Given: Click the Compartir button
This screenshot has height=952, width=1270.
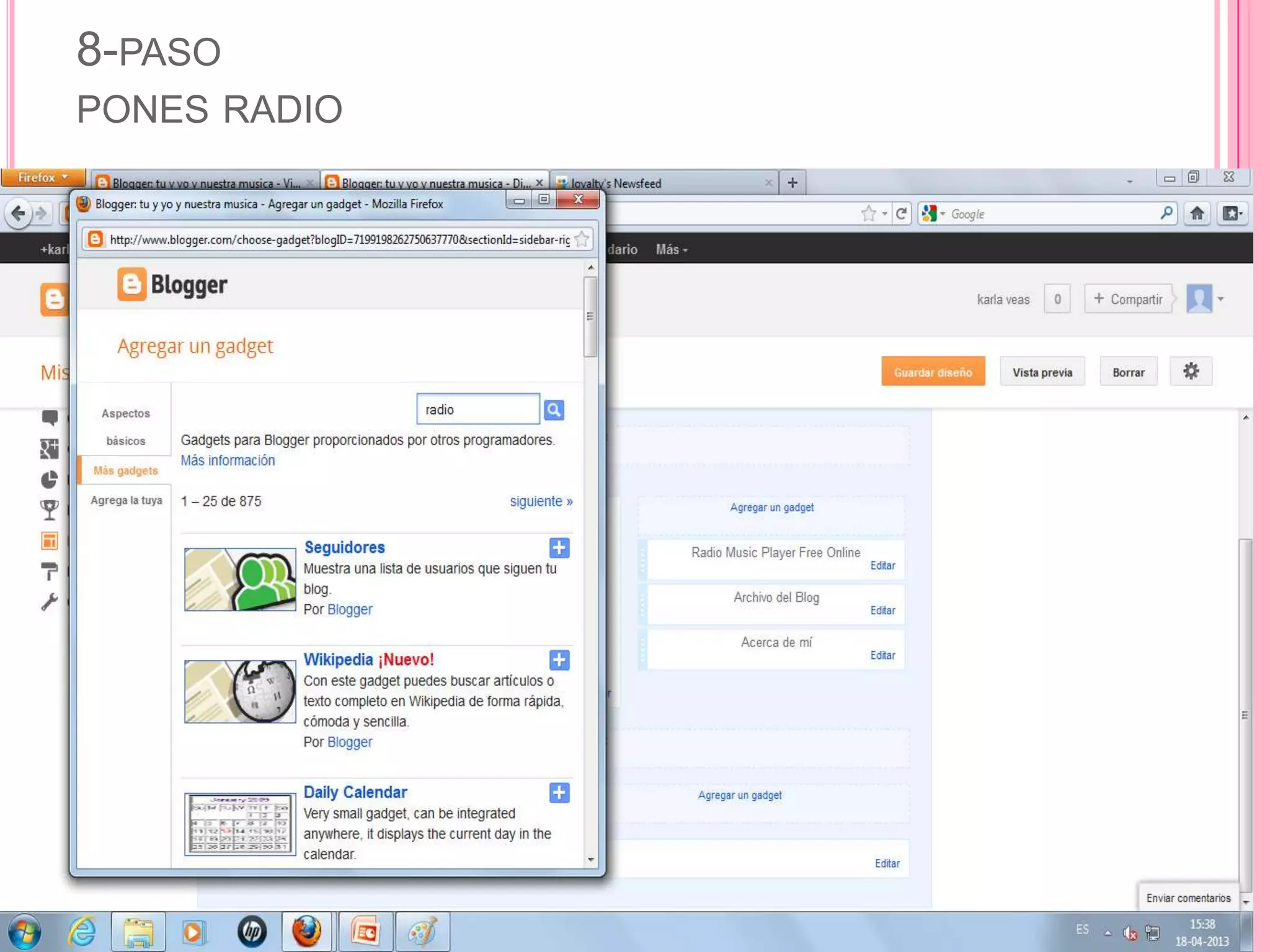Looking at the screenshot, I should point(1128,299).
